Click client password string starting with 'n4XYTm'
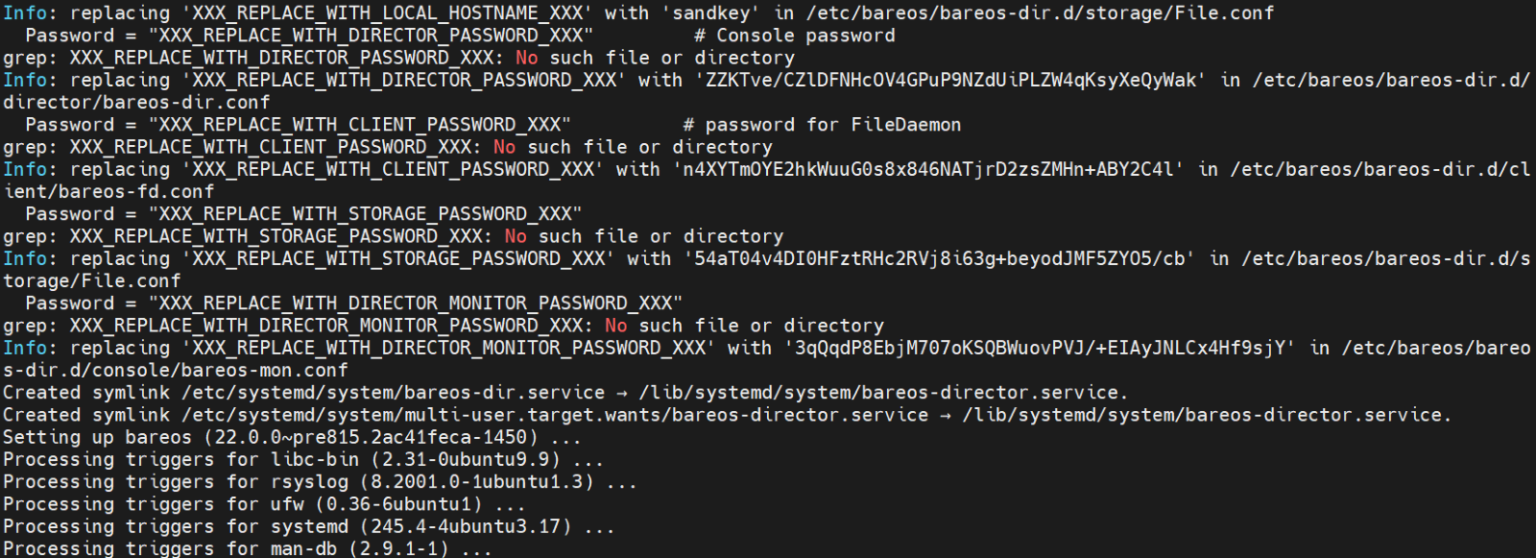 click(x=928, y=169)
